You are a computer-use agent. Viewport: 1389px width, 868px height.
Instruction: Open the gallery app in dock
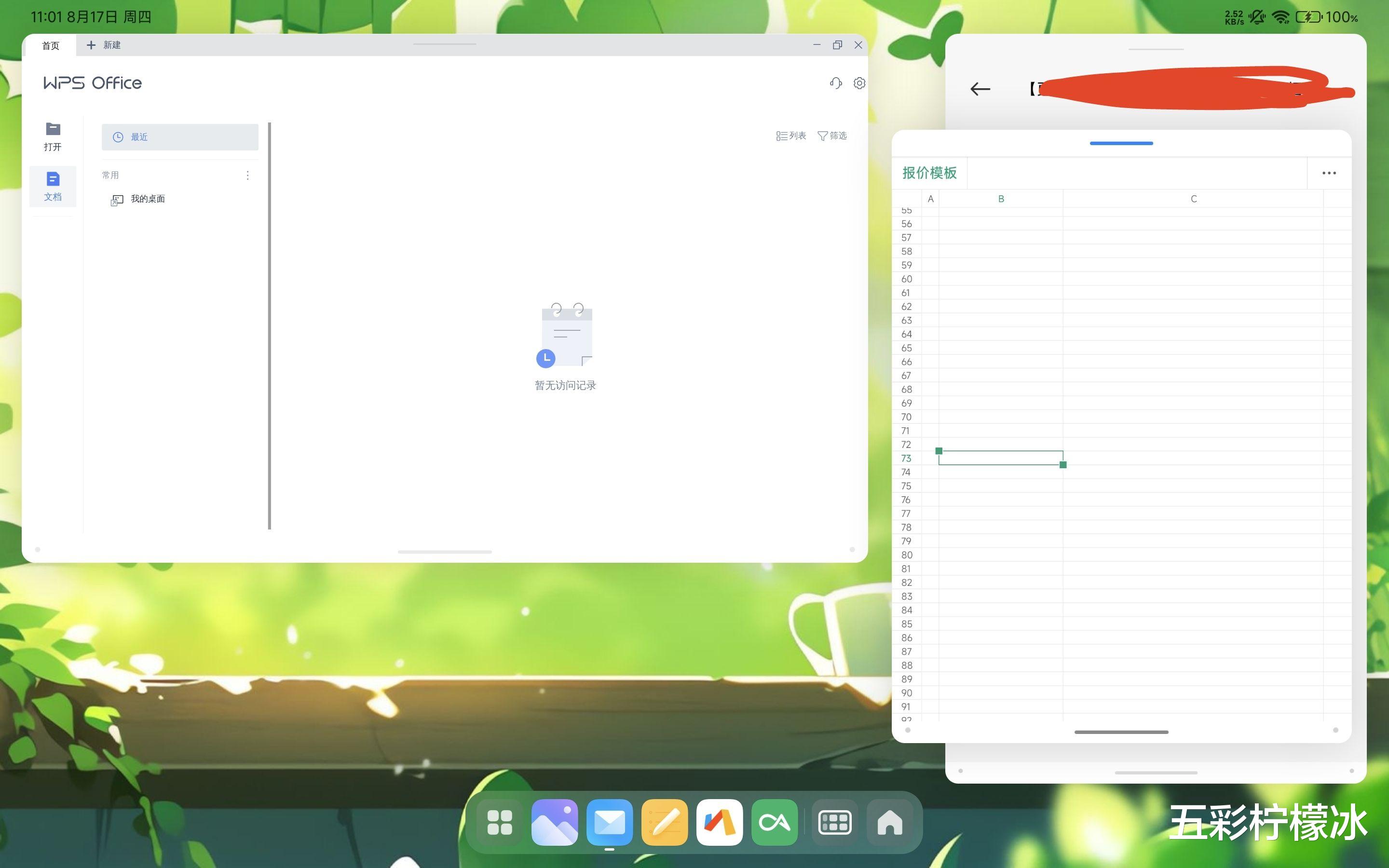[x=555, y=822]
